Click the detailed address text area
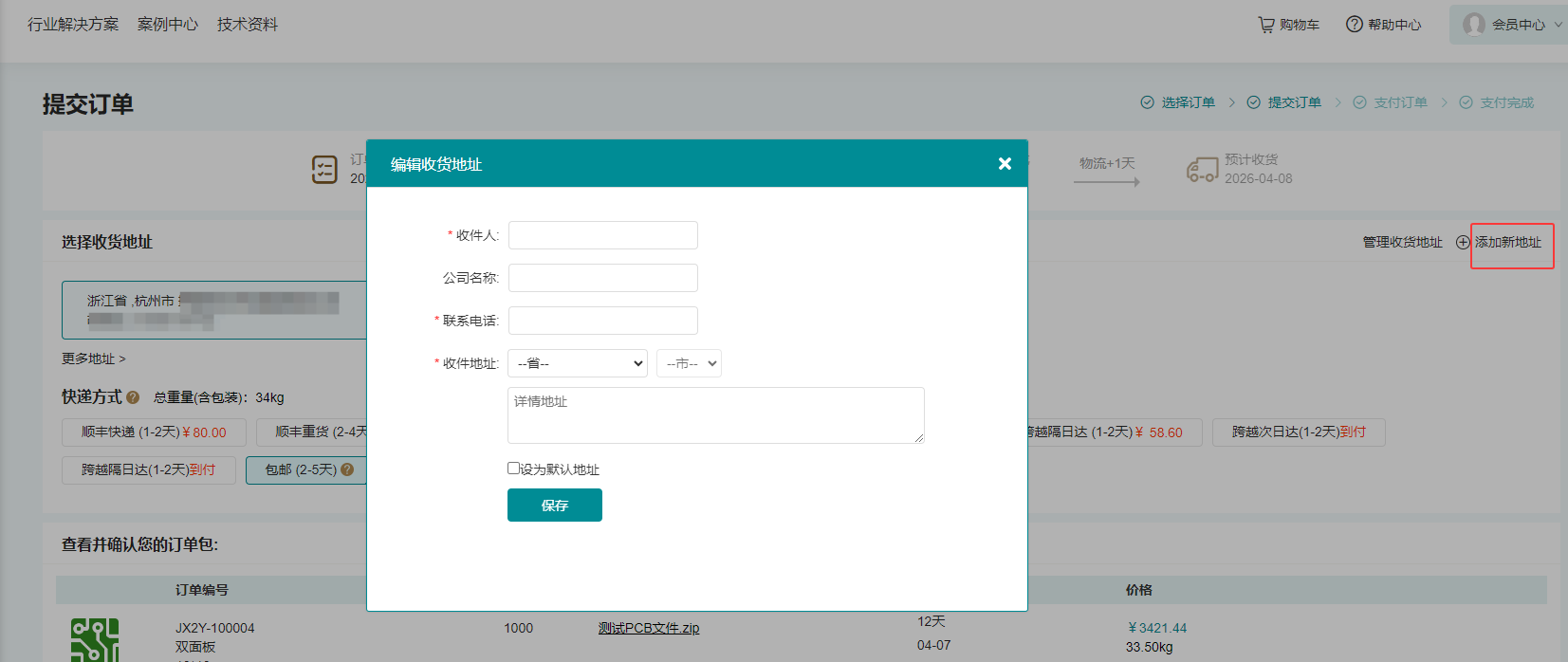The image size is (1568, 662). click(x=715, y=415)
